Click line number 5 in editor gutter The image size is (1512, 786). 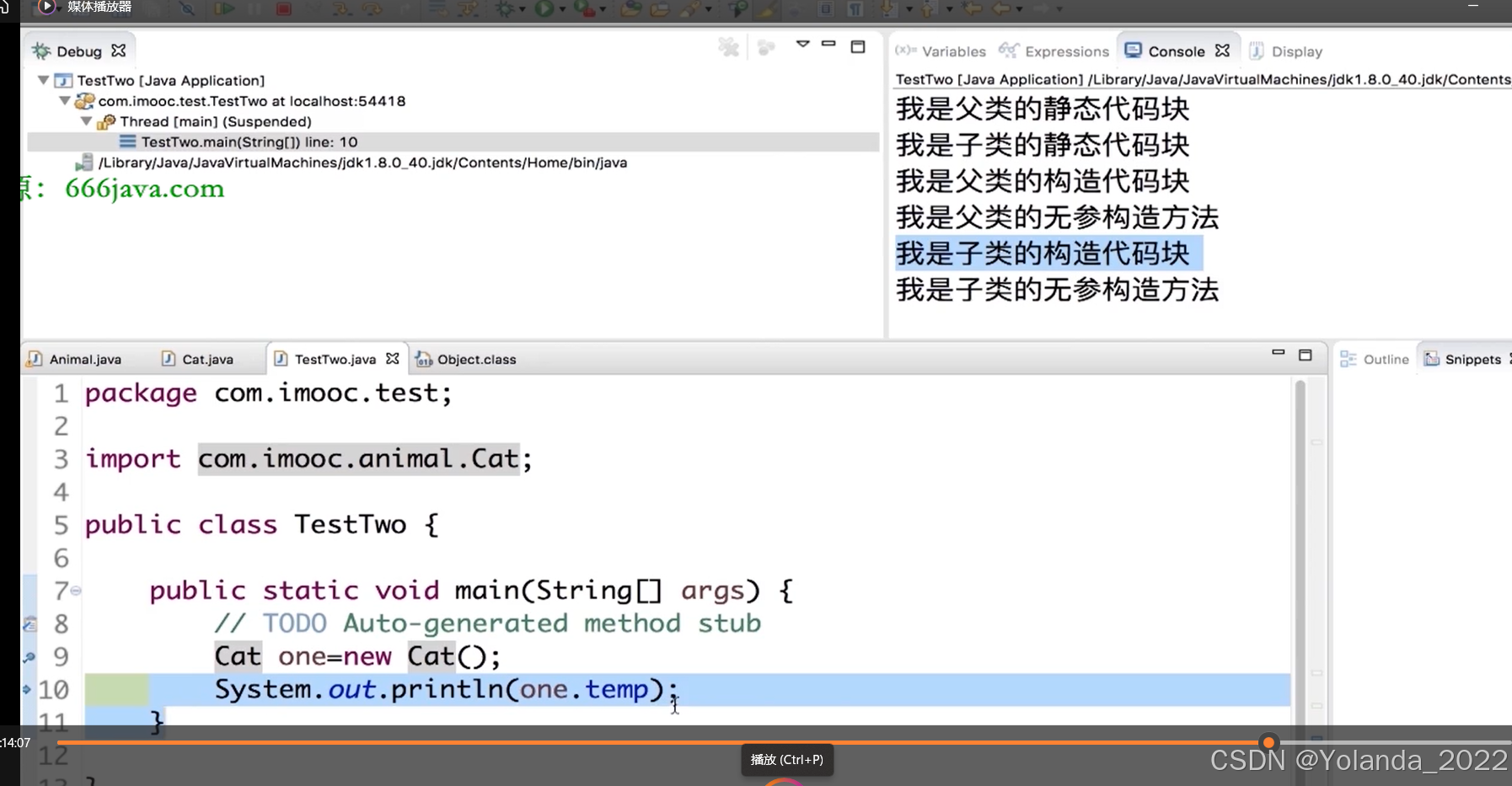(x=61, y=525)
